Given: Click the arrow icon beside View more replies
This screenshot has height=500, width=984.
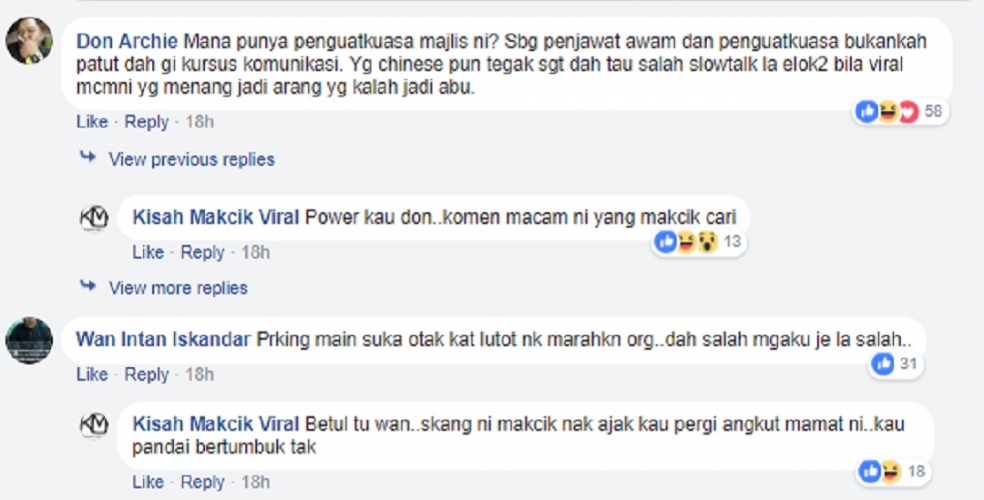Looking at the screenshot, I should click(88, 285).
